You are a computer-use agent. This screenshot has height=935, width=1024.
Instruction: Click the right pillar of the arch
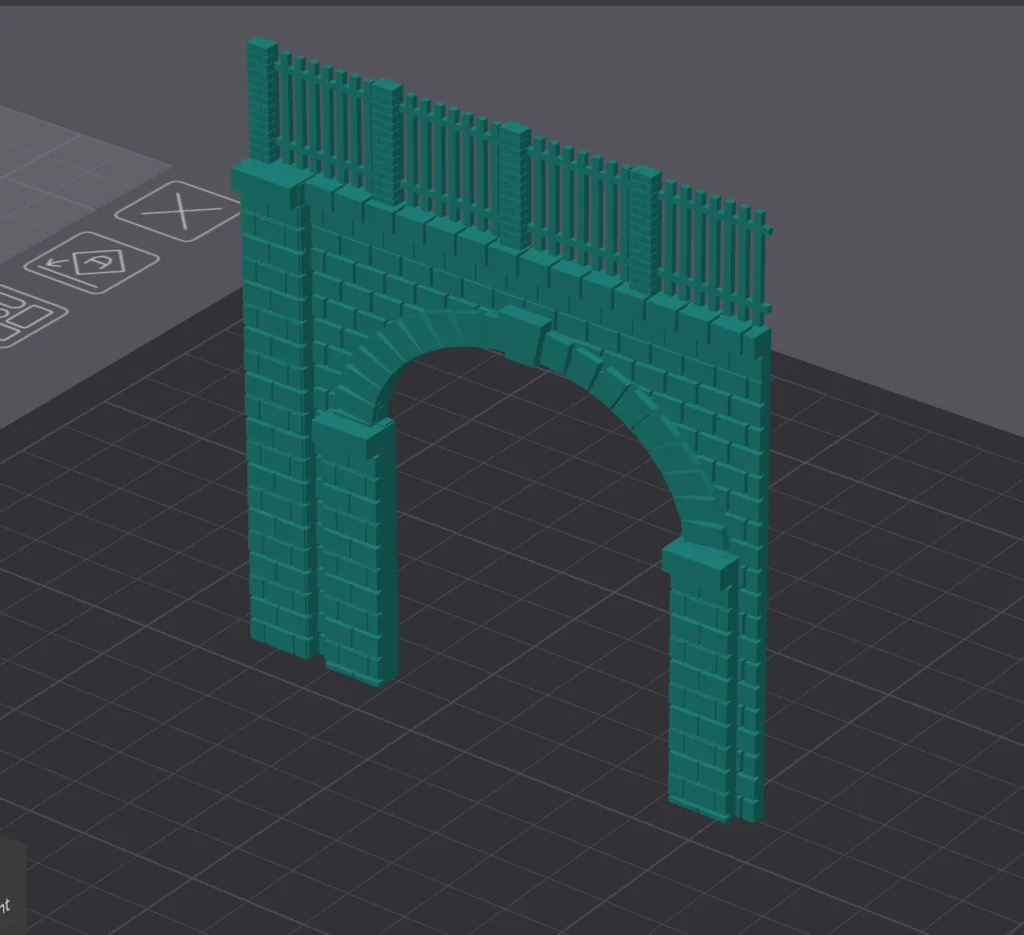click(x=705, y=690)
